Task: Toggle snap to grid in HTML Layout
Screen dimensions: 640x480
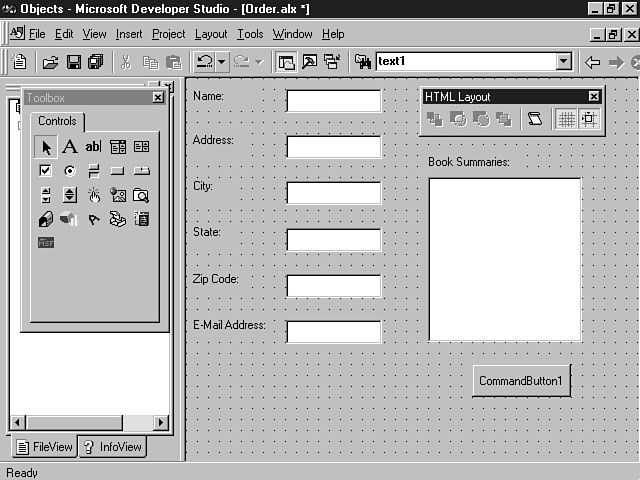Action: tap(589, 119)
